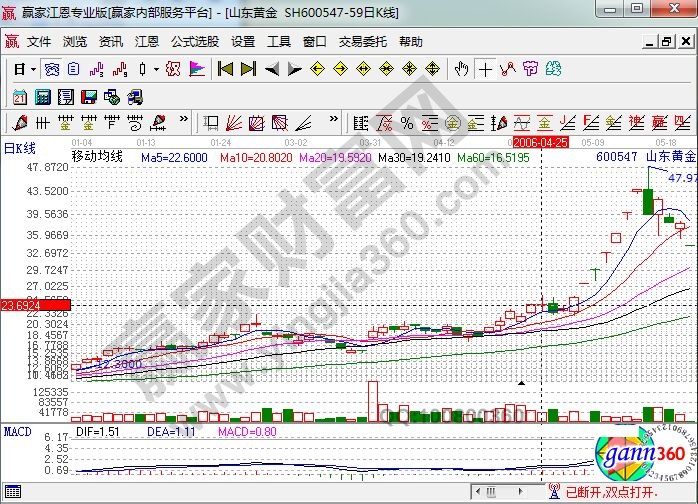Open the calculator tool
The image size is (698, 504).
tap(42, 97)
